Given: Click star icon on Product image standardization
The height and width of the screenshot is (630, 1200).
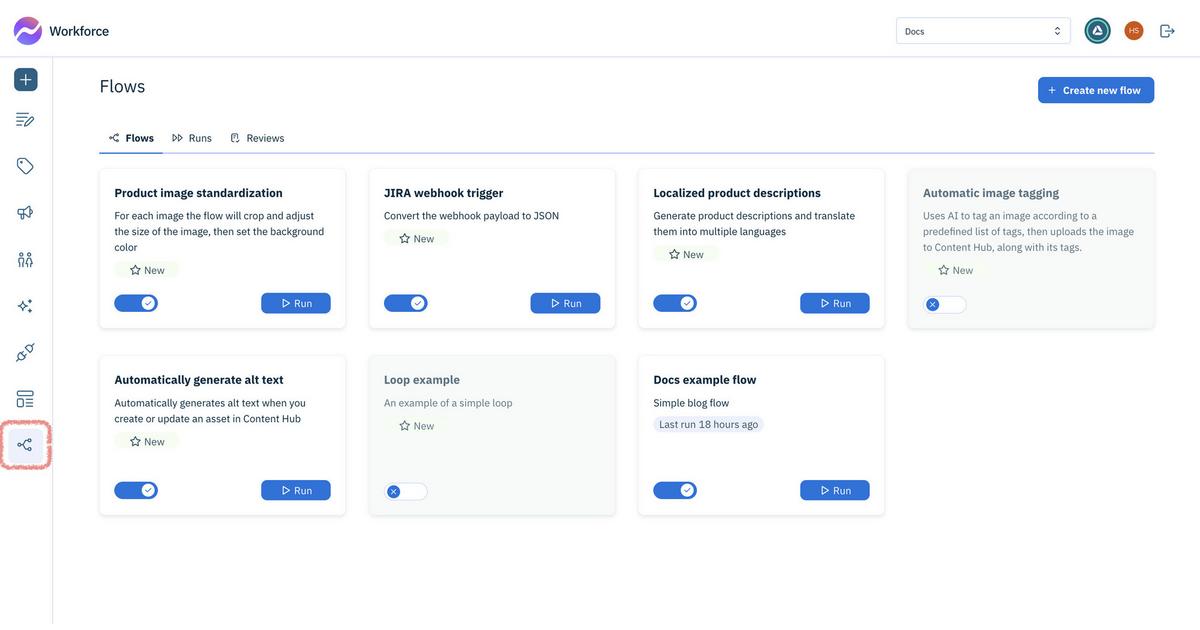Looking at the screenshot, I should point(135,270).
